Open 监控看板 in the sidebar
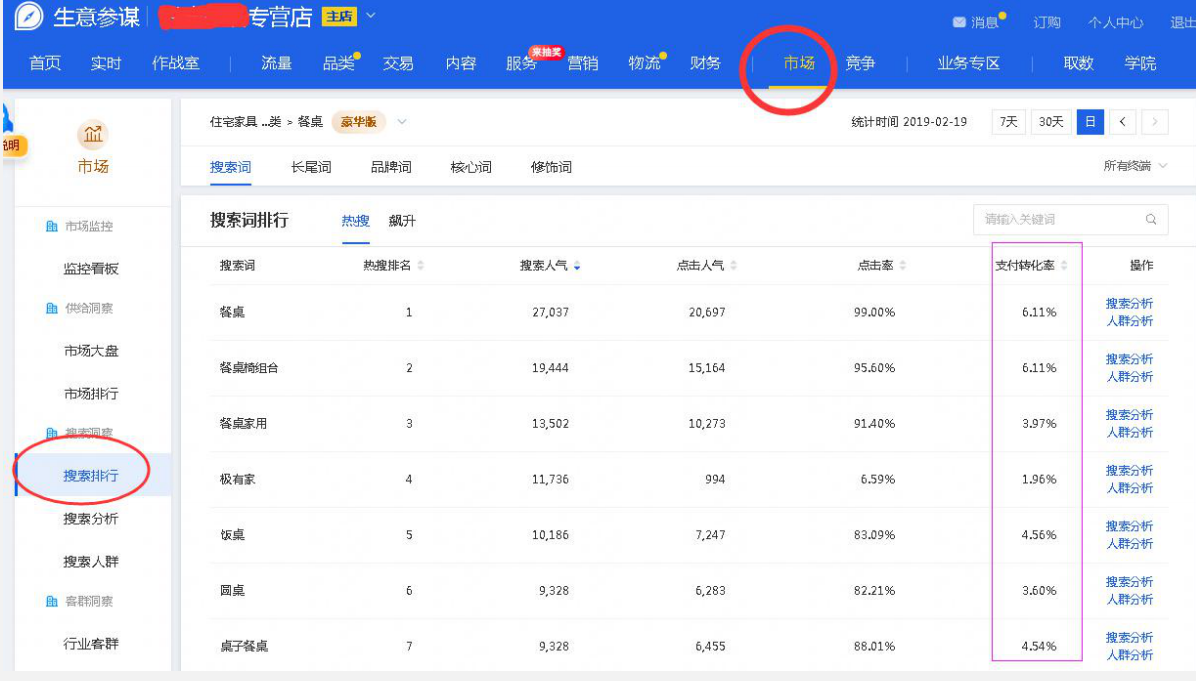The width and height of the screenshot is (1196, 681). [x=91, y=268]
